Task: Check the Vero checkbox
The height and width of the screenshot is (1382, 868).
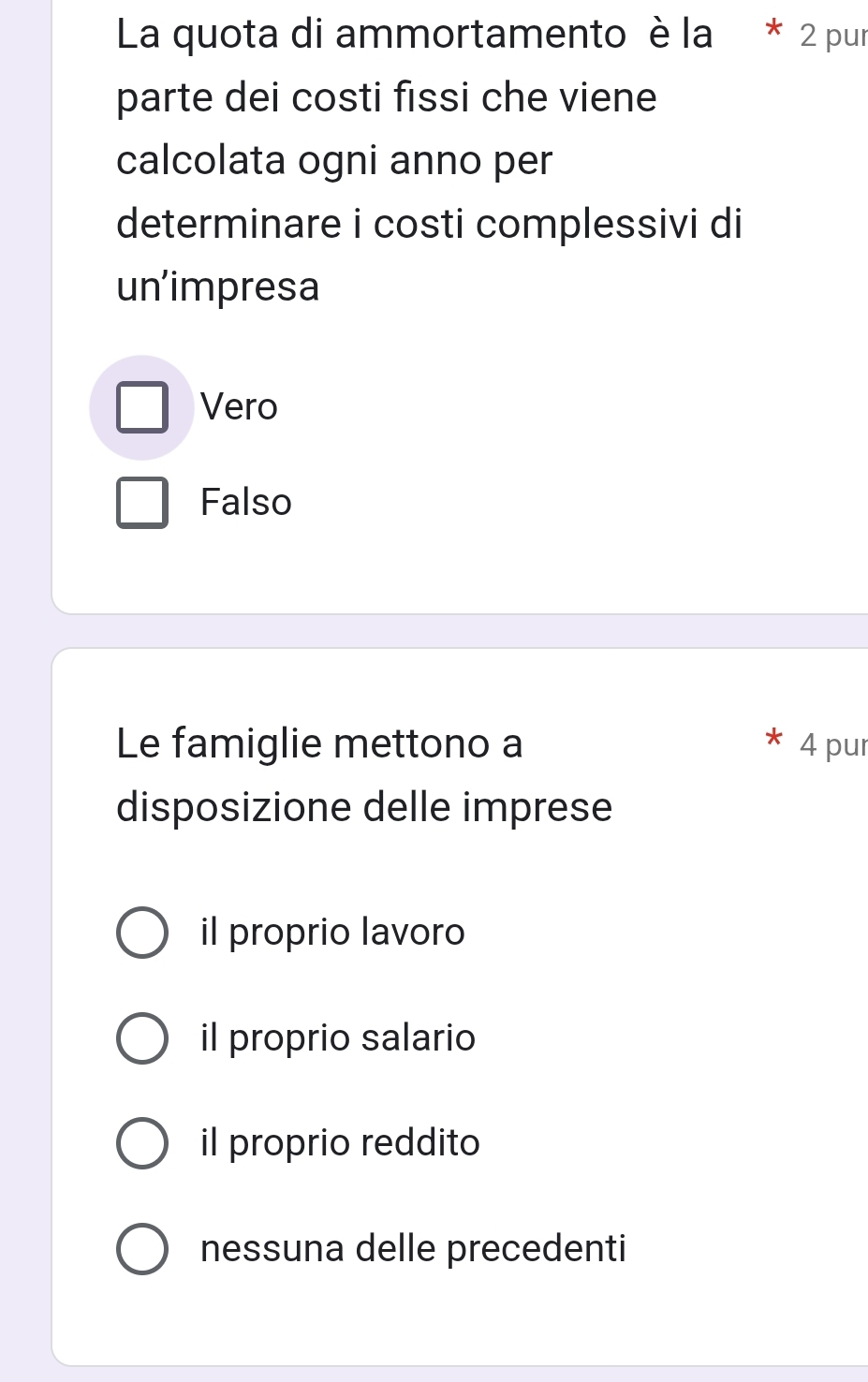Action: tap(142, 407)
